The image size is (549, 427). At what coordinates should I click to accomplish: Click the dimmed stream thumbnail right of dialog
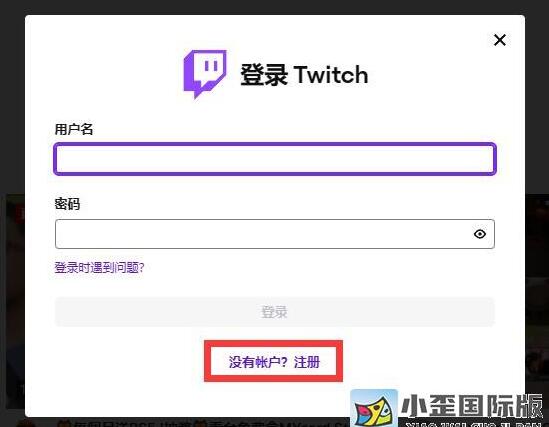[x=537, y=287]
